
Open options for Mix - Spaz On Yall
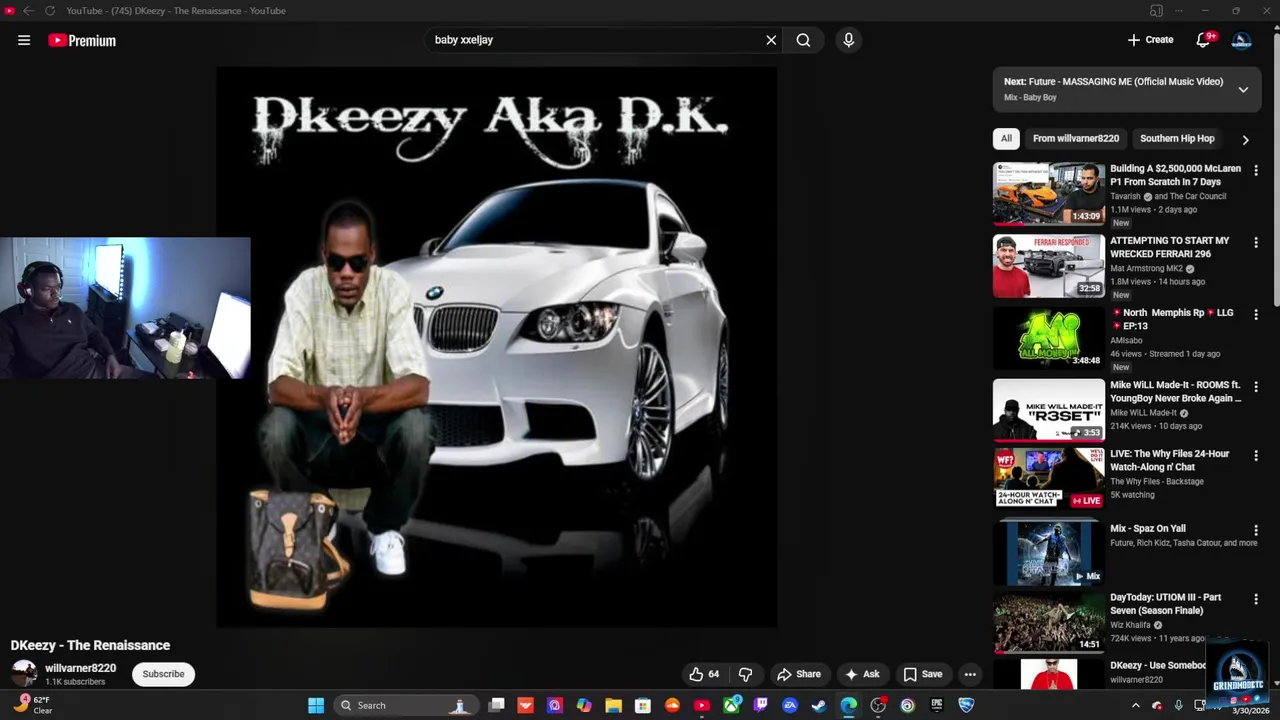(1256, 530)
